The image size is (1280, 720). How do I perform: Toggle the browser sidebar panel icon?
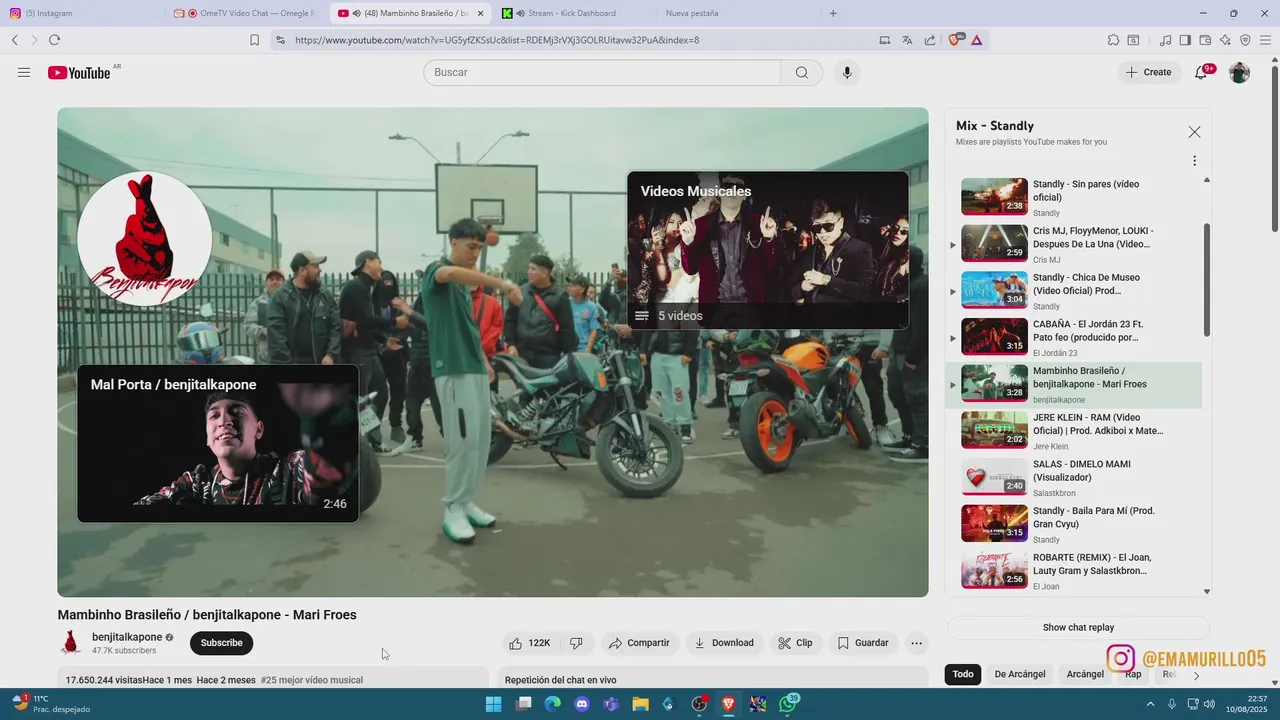pos(1185,40)
